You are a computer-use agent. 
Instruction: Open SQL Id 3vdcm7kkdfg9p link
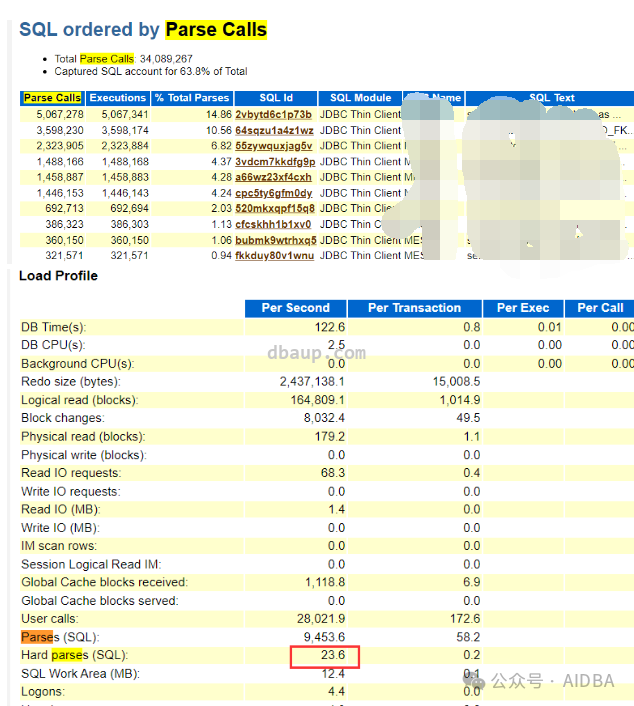[x=275, y=162]
